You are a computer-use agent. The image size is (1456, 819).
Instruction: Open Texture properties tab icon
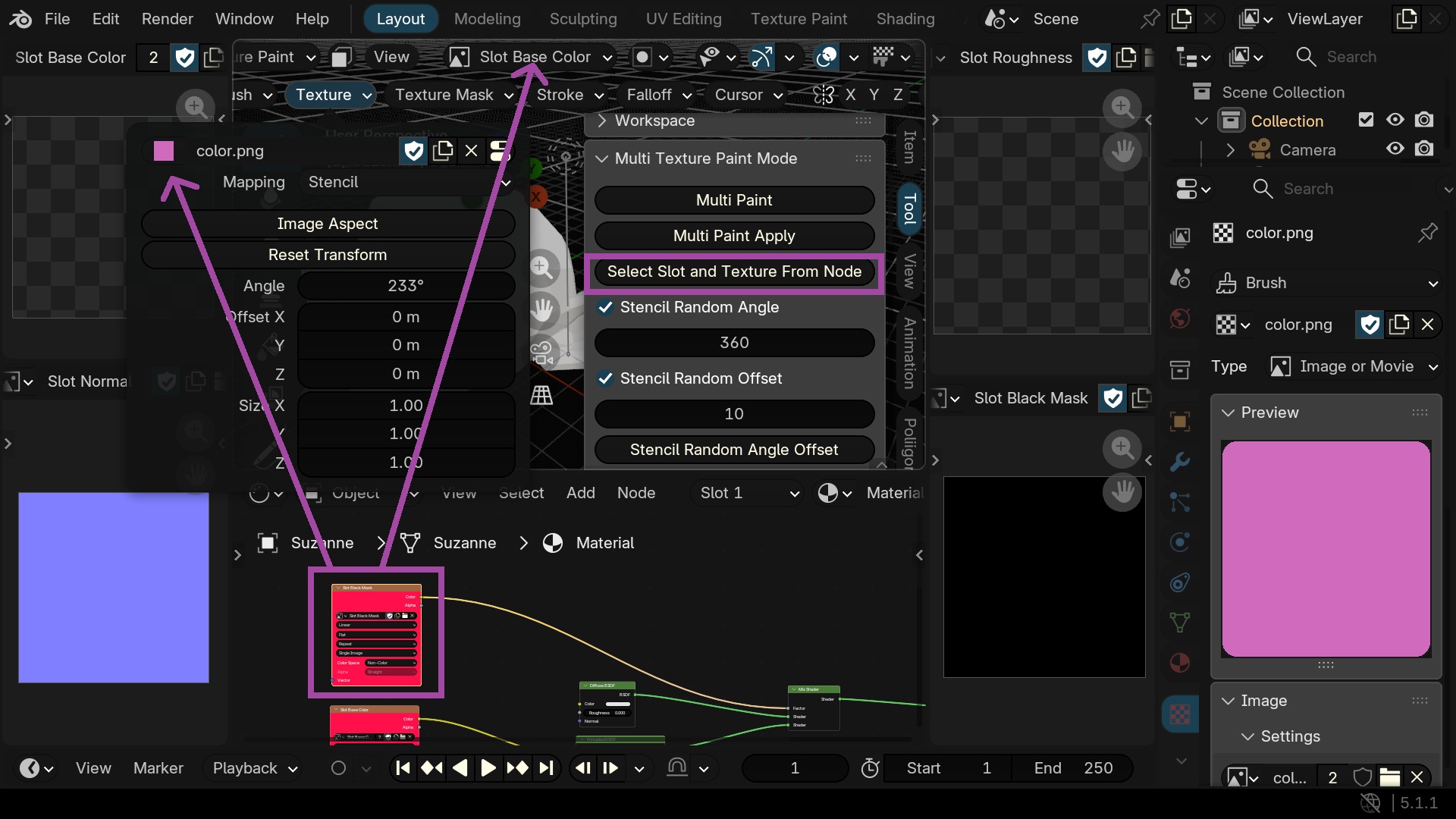tap(1180, 714)
